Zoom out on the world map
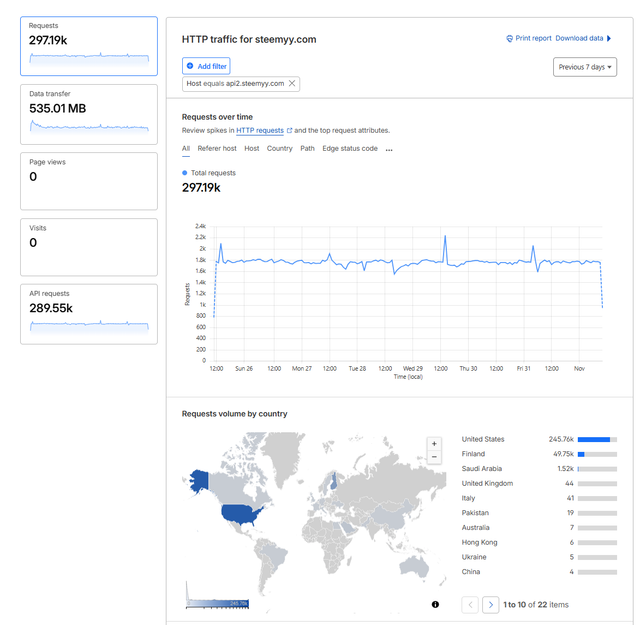 tap(434, 457)
